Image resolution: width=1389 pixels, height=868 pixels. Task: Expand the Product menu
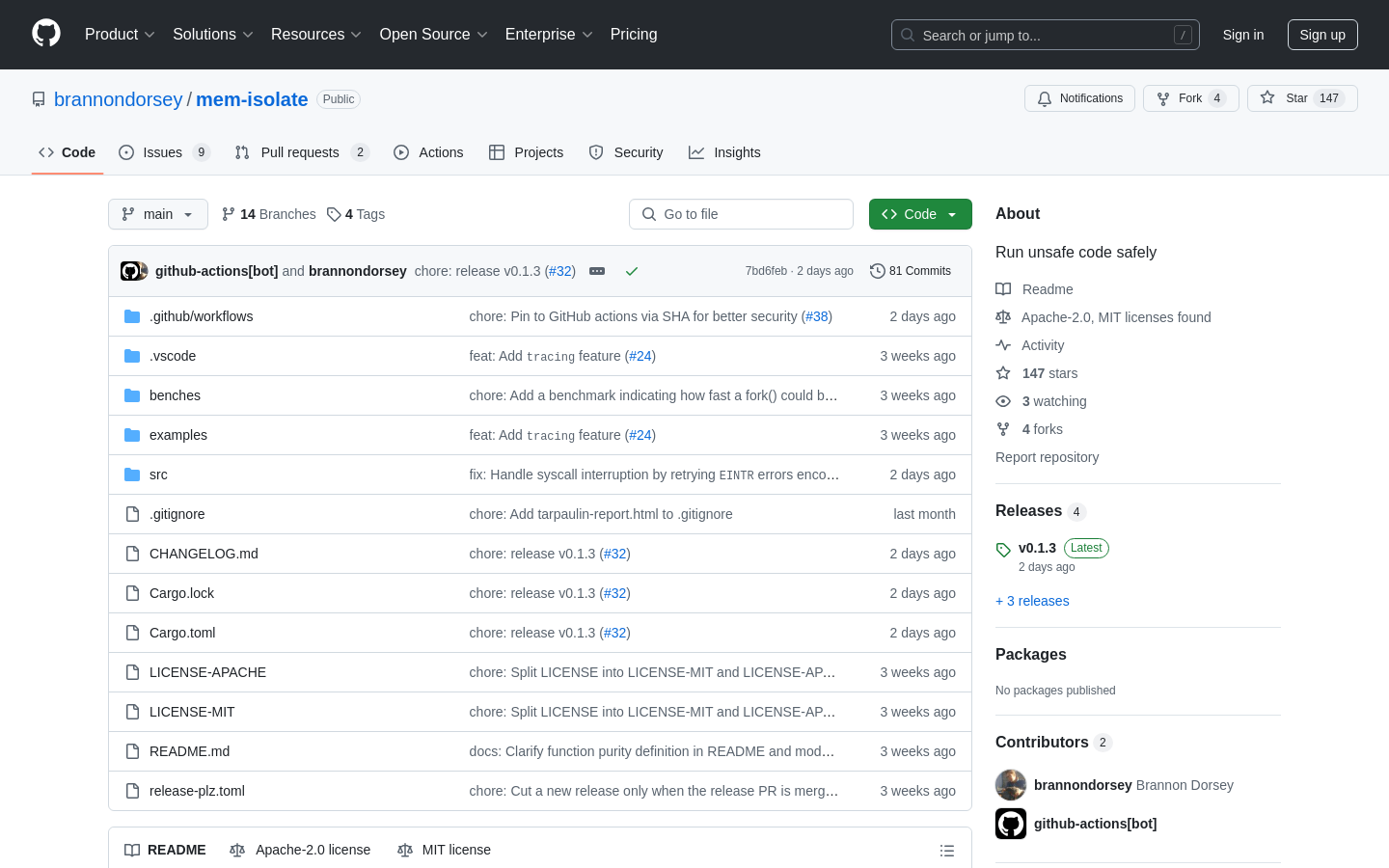click(x=120, y=34)
